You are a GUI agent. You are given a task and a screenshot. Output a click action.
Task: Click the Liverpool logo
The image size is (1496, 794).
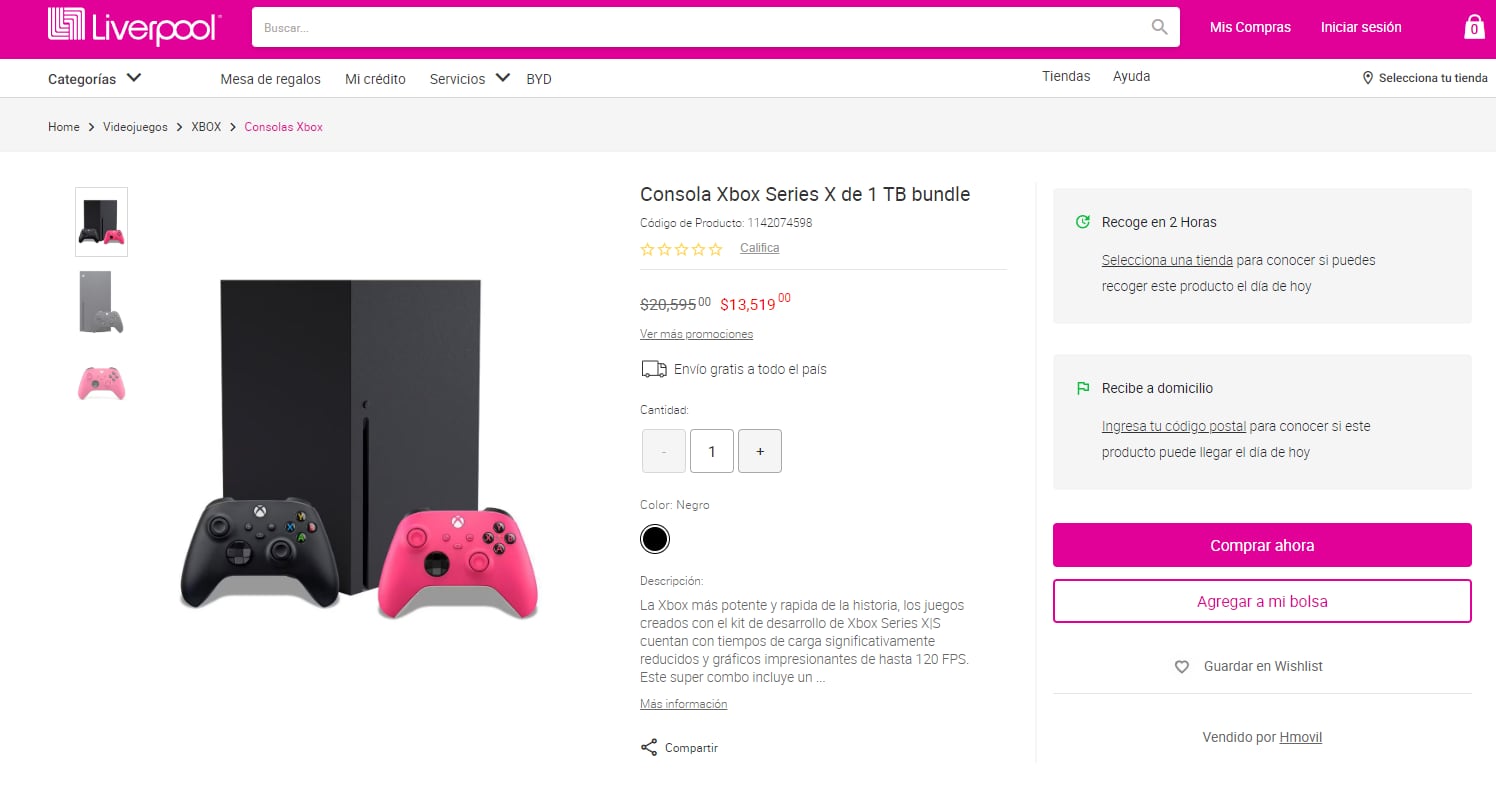coord(134,27)
